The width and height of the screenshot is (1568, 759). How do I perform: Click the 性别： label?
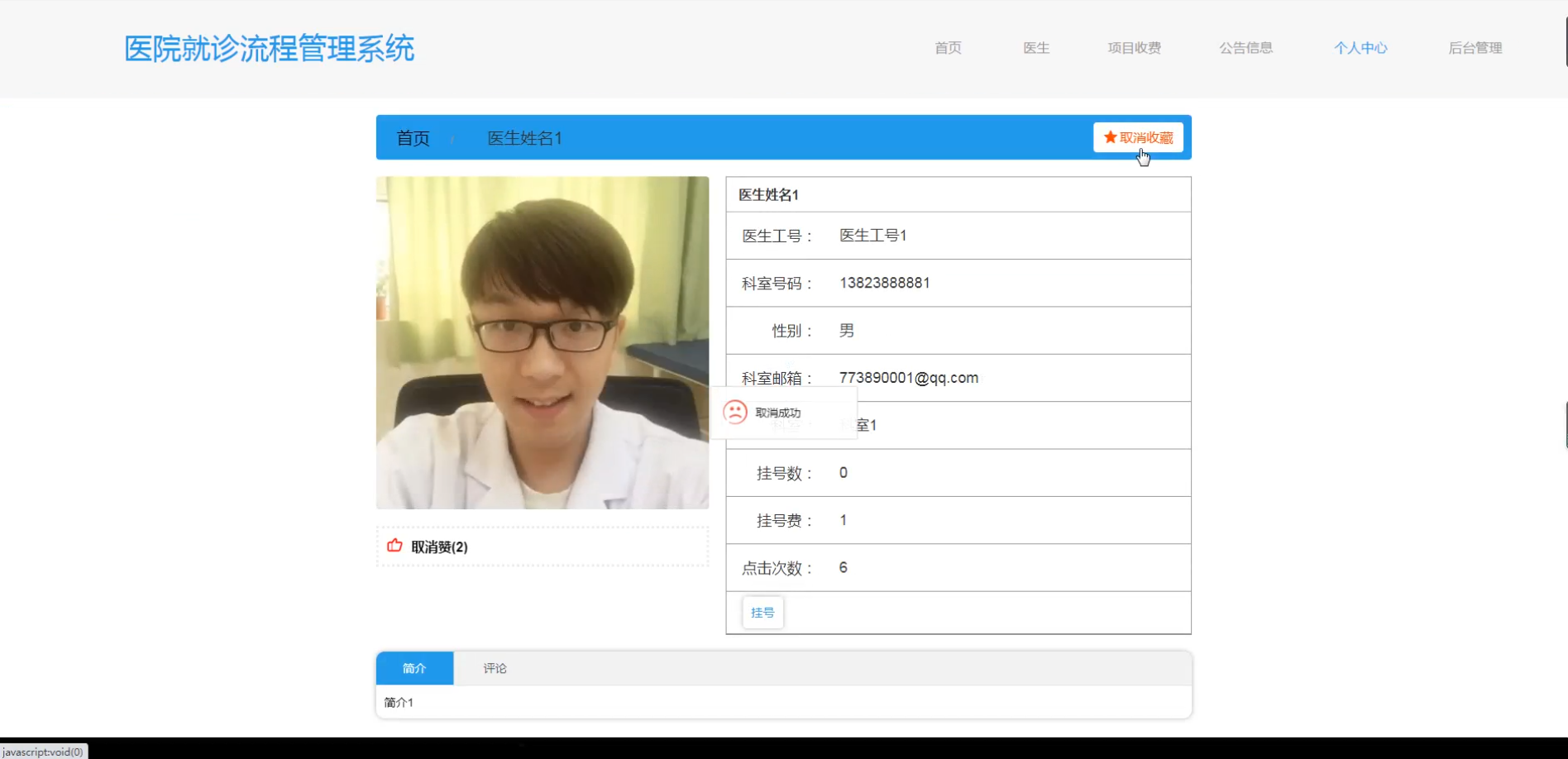792,332
